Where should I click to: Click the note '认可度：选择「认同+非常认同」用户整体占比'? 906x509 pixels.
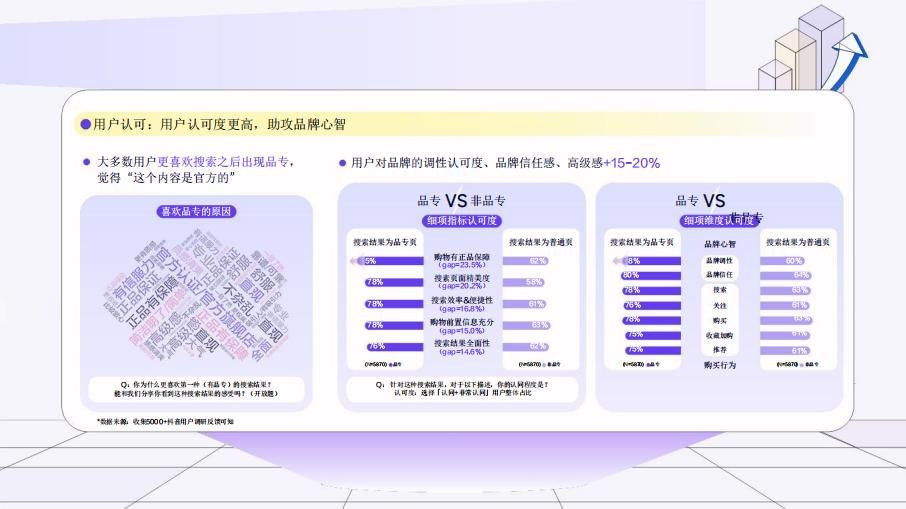click(x=463, y=393)
